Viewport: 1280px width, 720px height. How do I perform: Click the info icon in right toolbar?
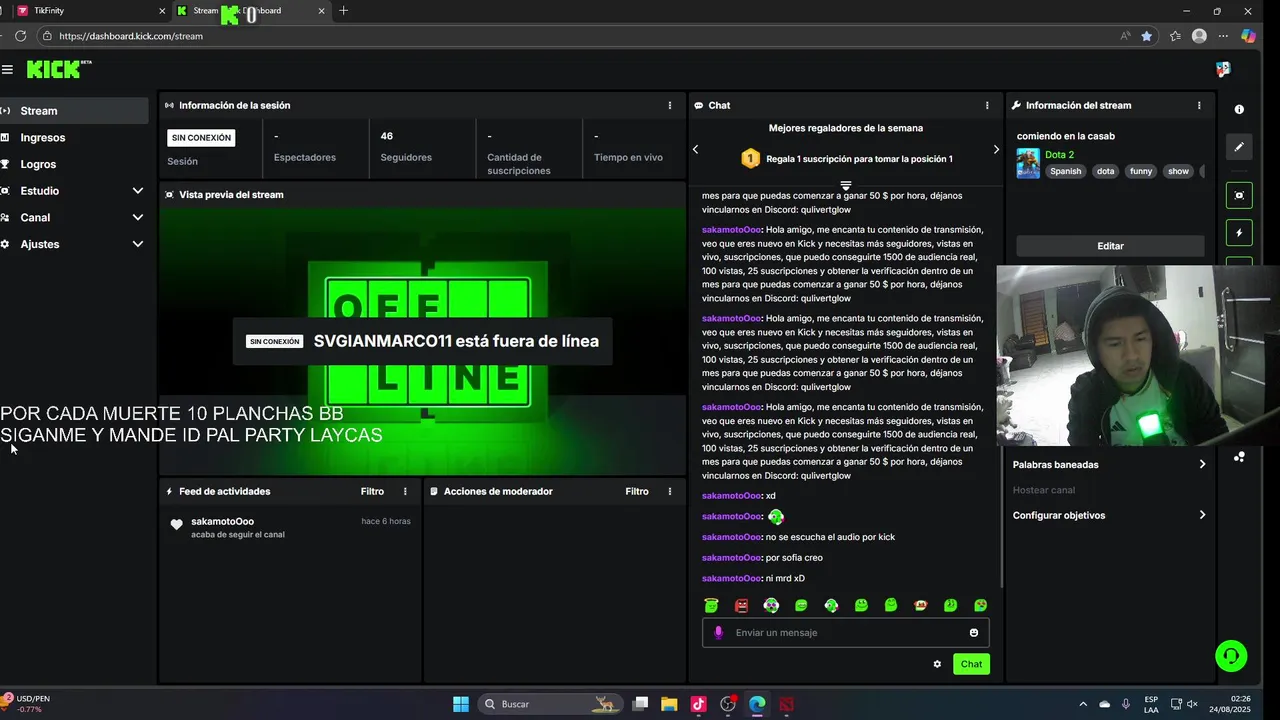(1239, 109)
